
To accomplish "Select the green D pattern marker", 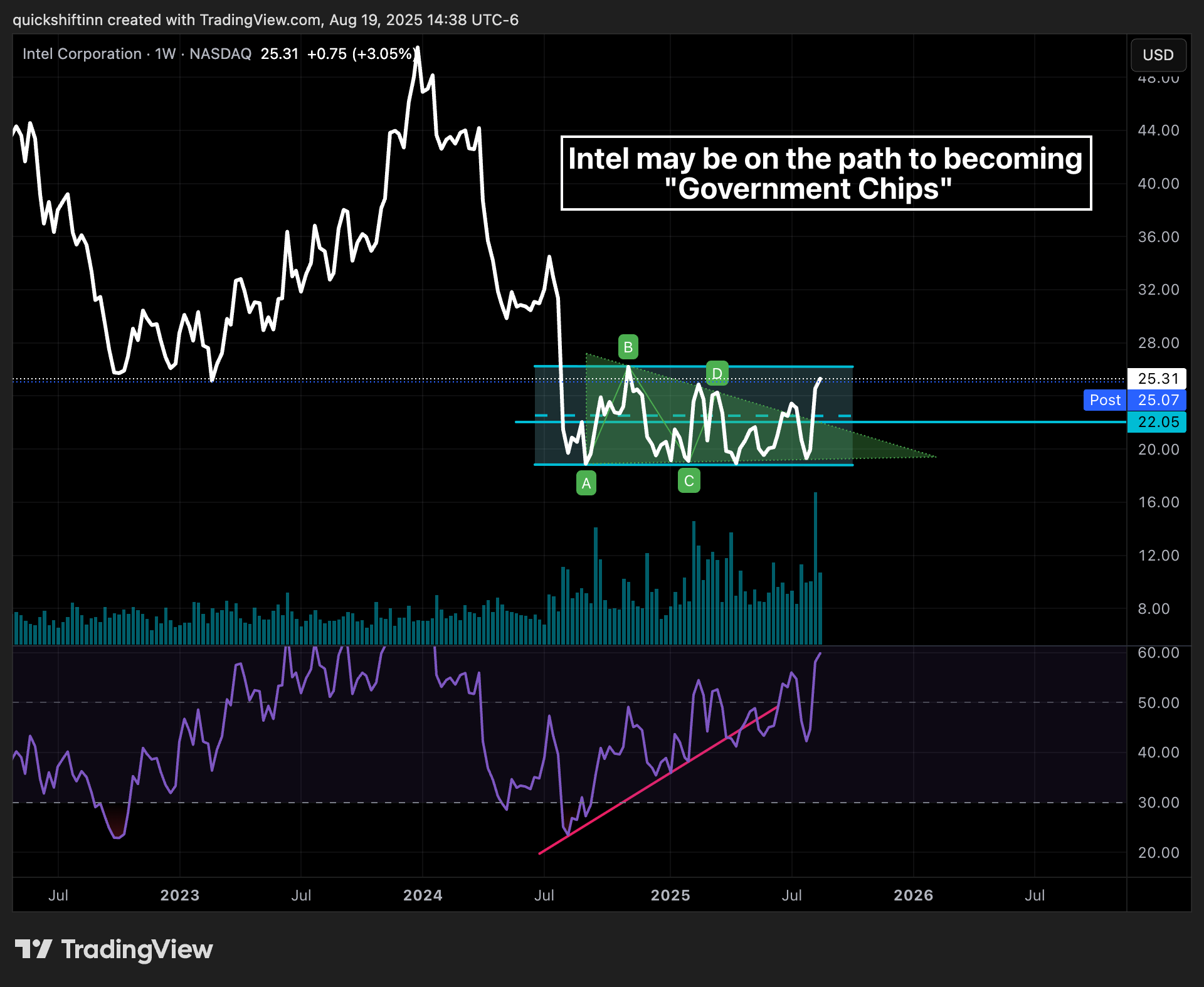I will (717, 372).
